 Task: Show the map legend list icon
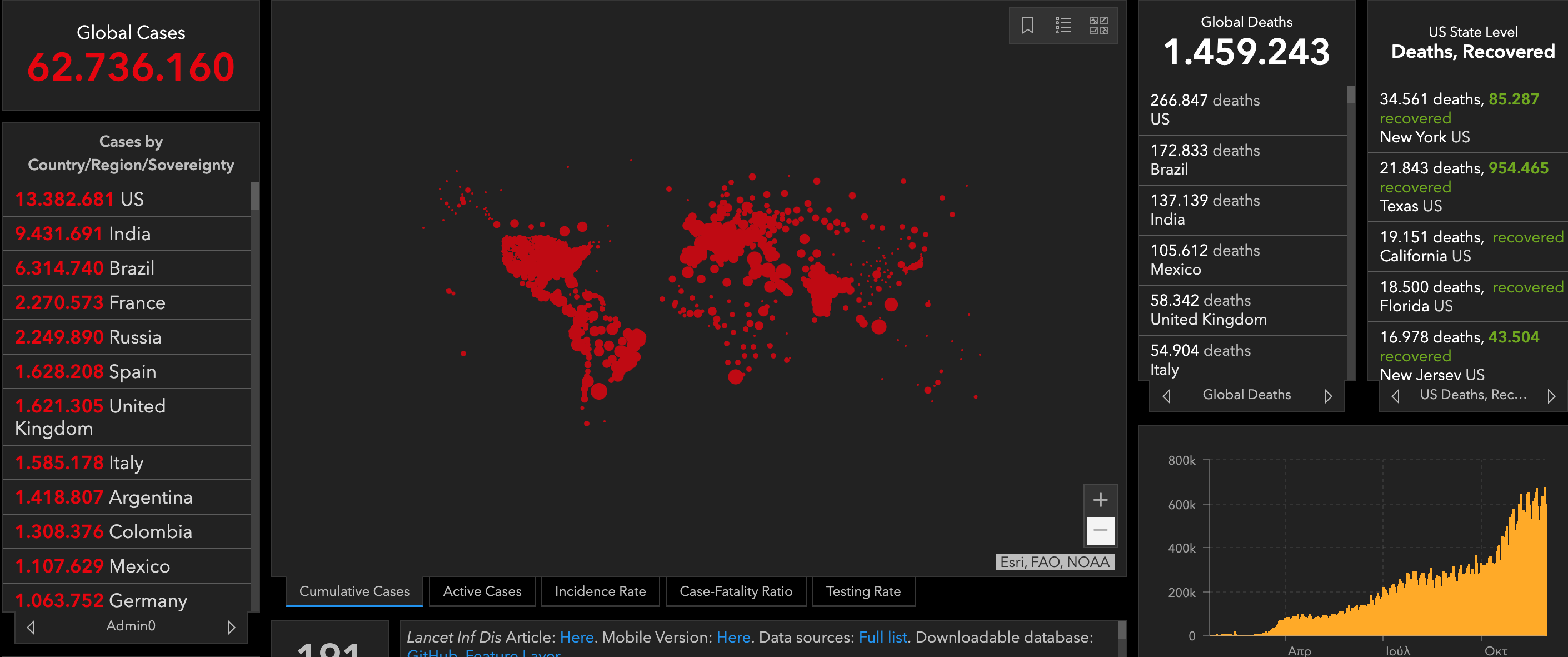click(1063, 26)
